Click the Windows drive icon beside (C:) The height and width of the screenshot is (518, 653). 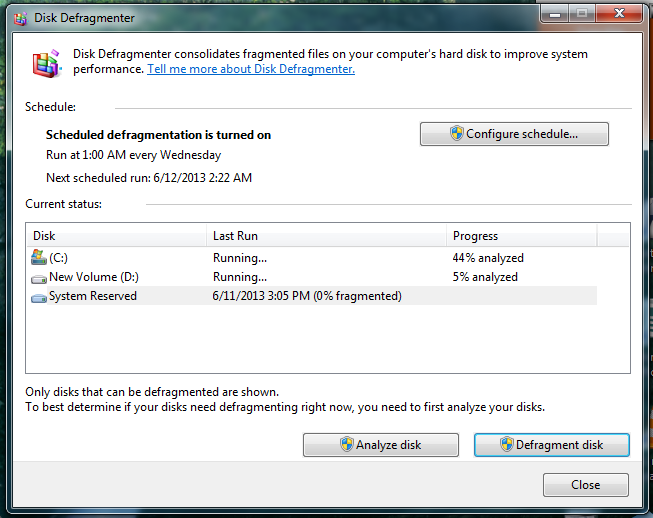39,257
